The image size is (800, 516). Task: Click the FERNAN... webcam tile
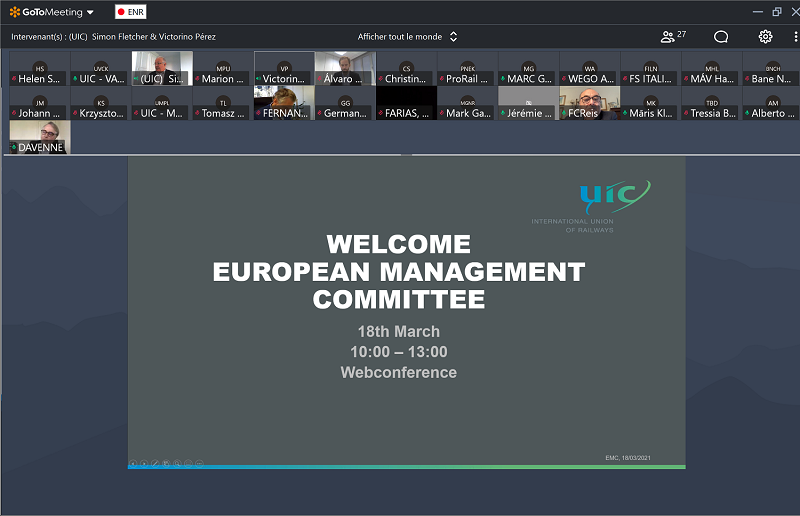[284, 103]
